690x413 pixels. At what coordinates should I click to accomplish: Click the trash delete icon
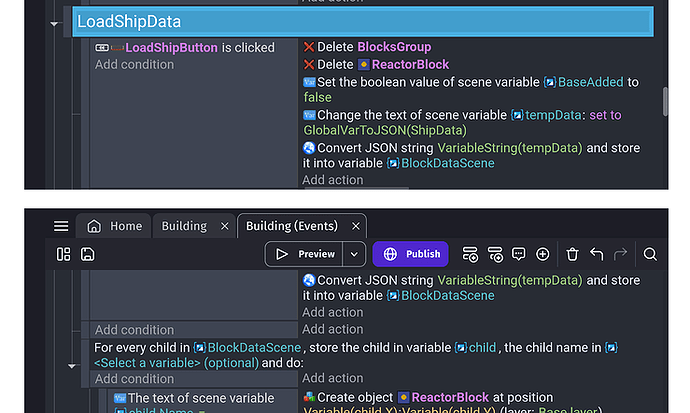[573, 254]
